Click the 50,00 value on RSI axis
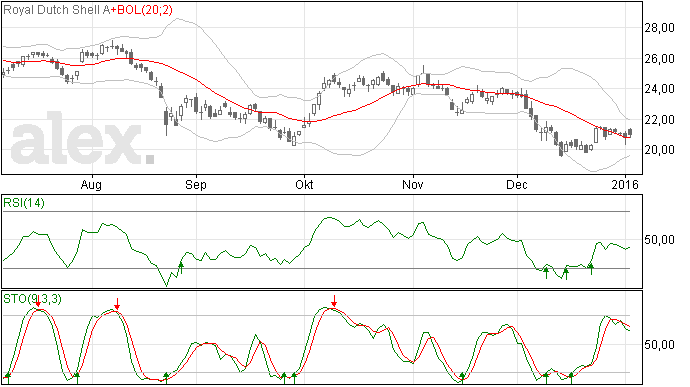 659,240
